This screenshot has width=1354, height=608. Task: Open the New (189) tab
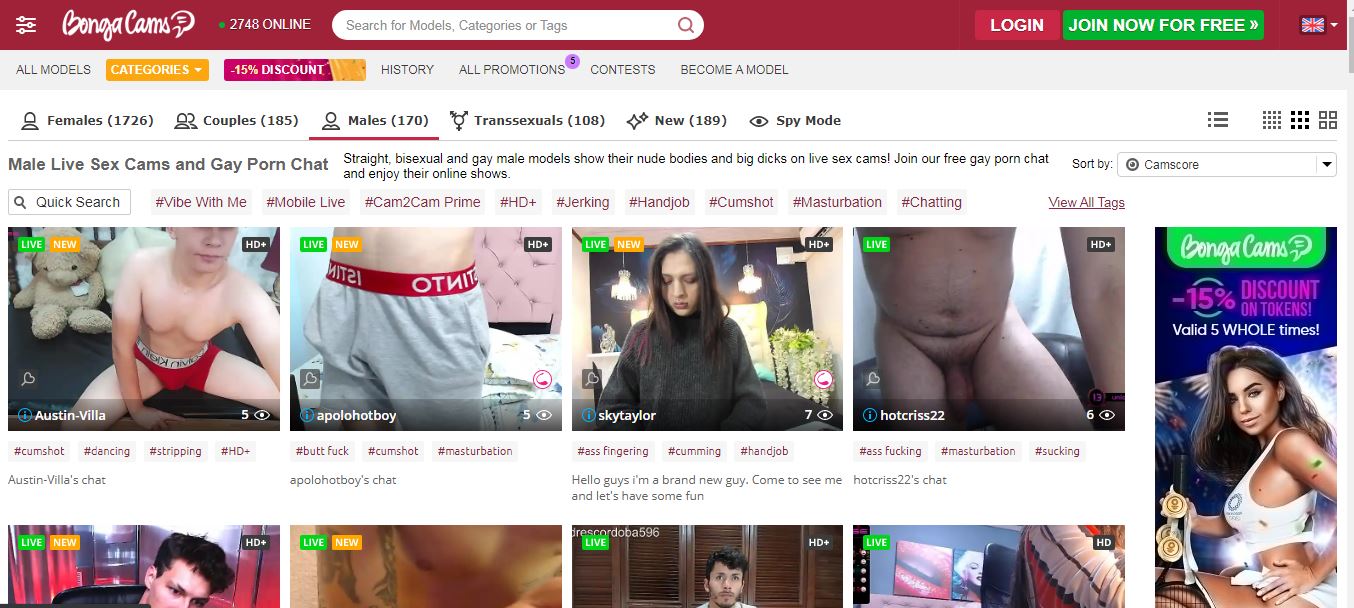point(676,120)
